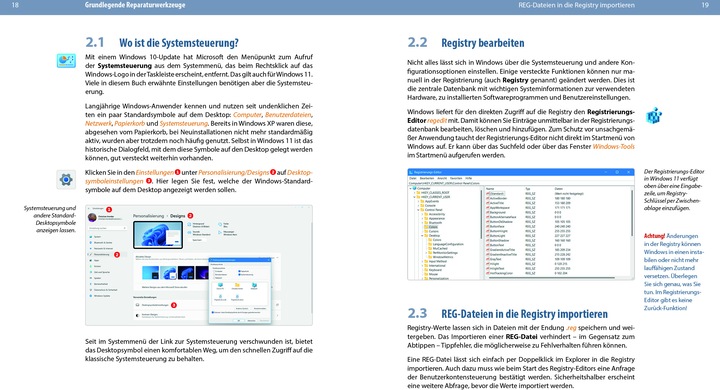This screenshot has height=390, width=720.
Task: Click the Registrierungs-Editor title bar icon in the screenshot
Action: (x=411, y=172)
